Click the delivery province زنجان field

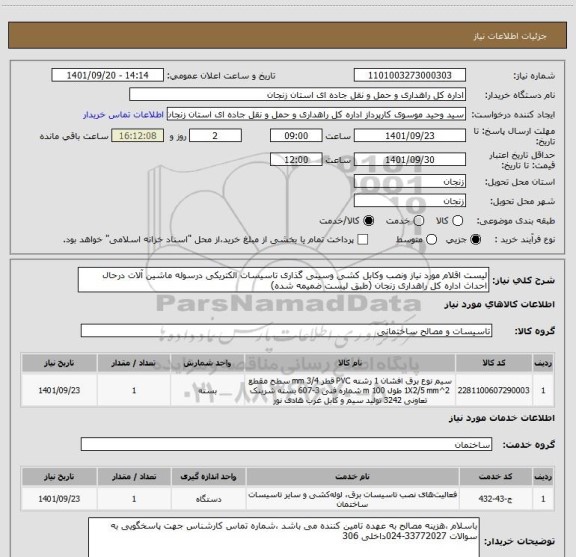(x=410, y=182)
